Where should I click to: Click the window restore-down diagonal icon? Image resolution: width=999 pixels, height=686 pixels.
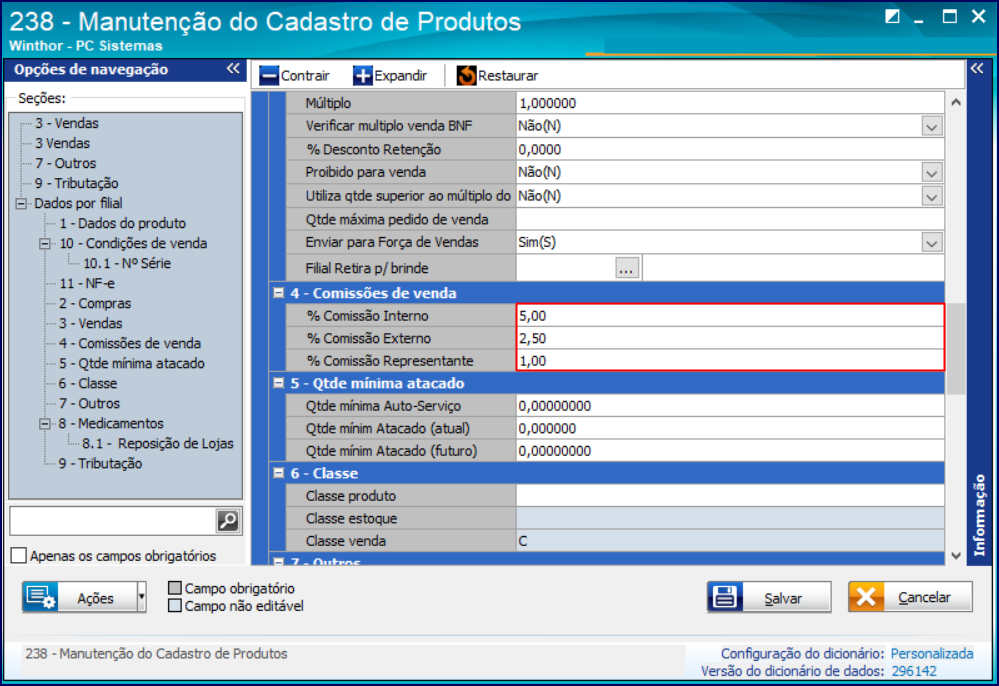(893, 17)
